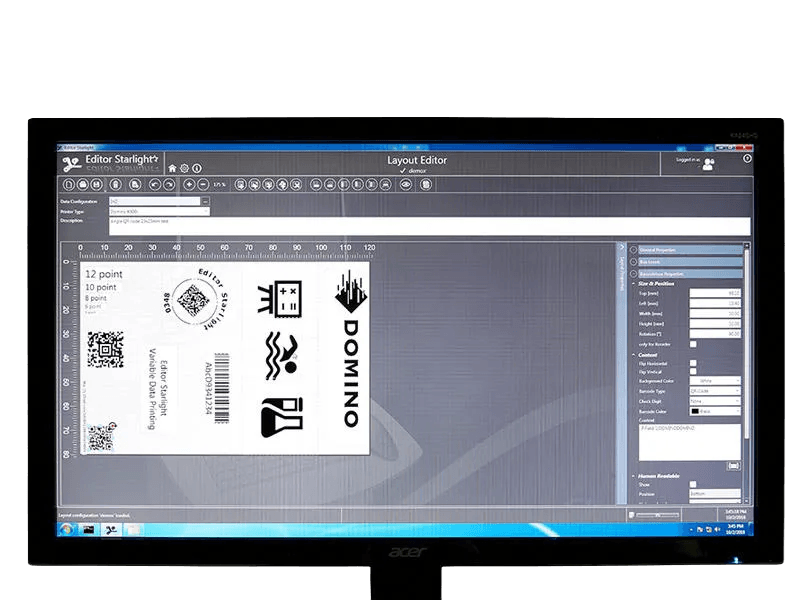Click the sixth alignment toolbar icon
800x600 pixels.
point(386,185)
